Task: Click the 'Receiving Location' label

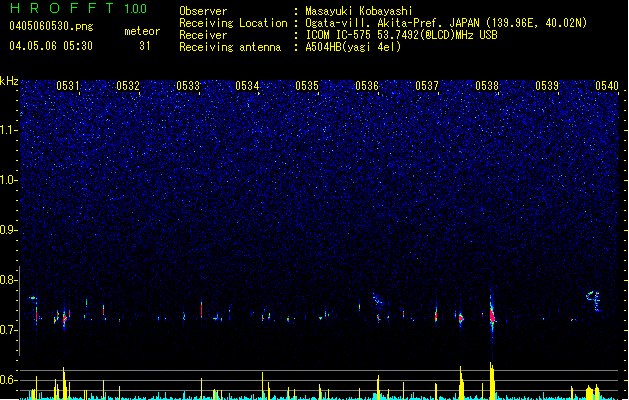Action: [x=233, y=23]
